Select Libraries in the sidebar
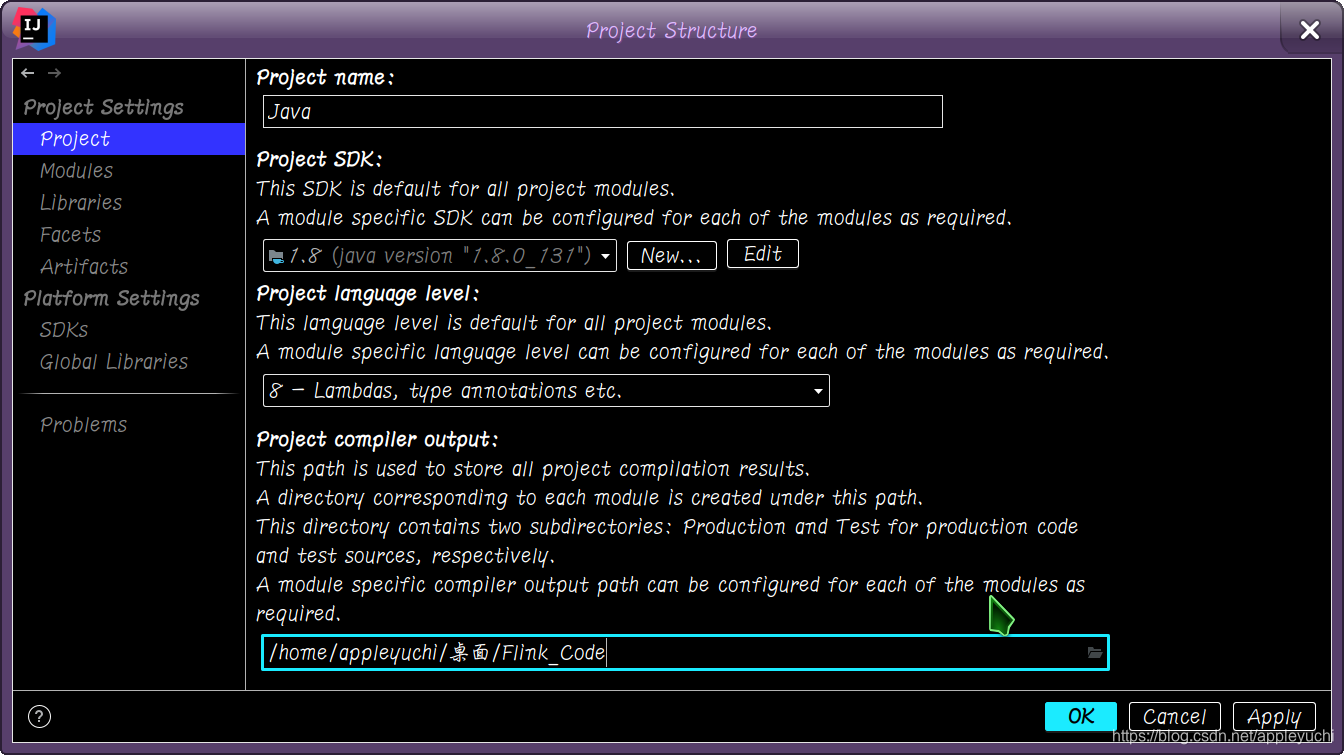This screenshot has height=755, width=1344. click(80, 203)
